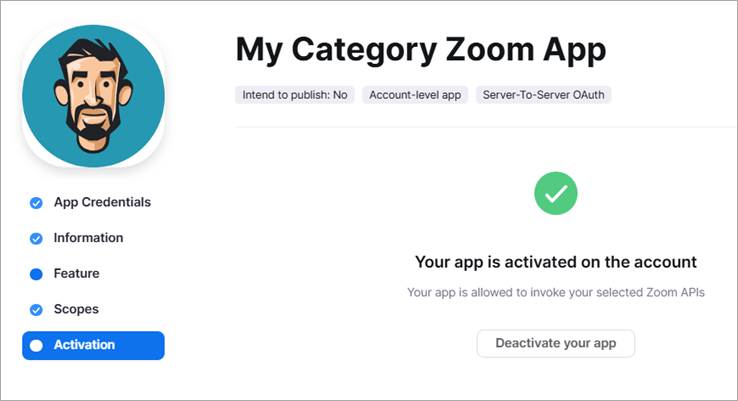Click the bearded man app avatar image
The image size is (738, 401).
(93, 96)
